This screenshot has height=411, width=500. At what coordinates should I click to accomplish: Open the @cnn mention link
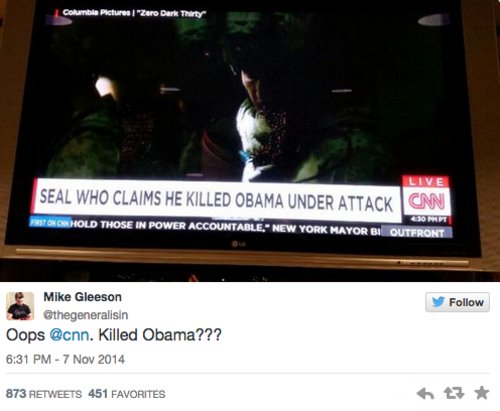click(69, 335)
